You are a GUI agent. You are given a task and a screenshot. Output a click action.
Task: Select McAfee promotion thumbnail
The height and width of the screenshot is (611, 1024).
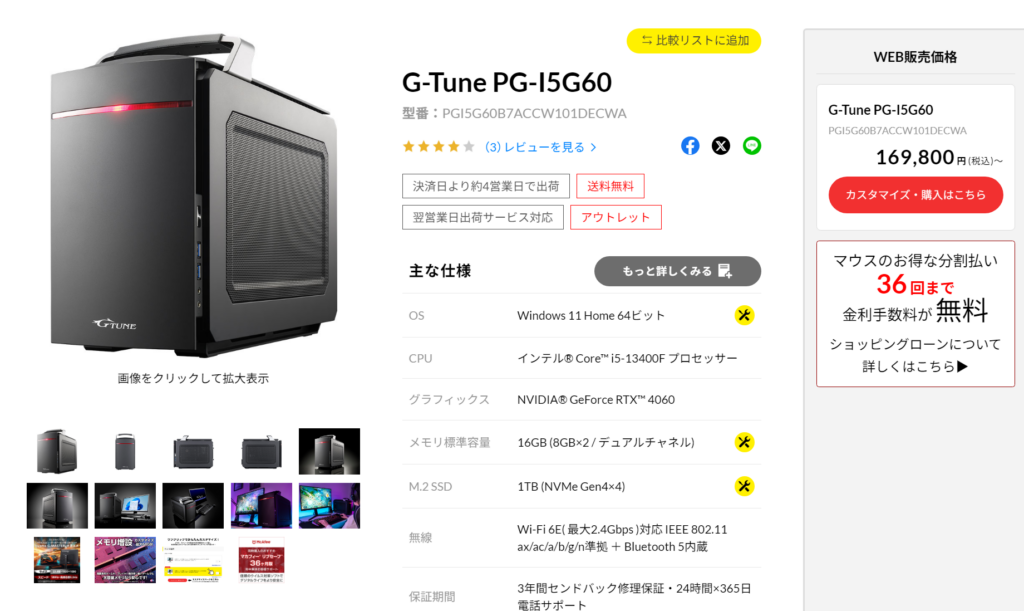[x=261, y=560]
